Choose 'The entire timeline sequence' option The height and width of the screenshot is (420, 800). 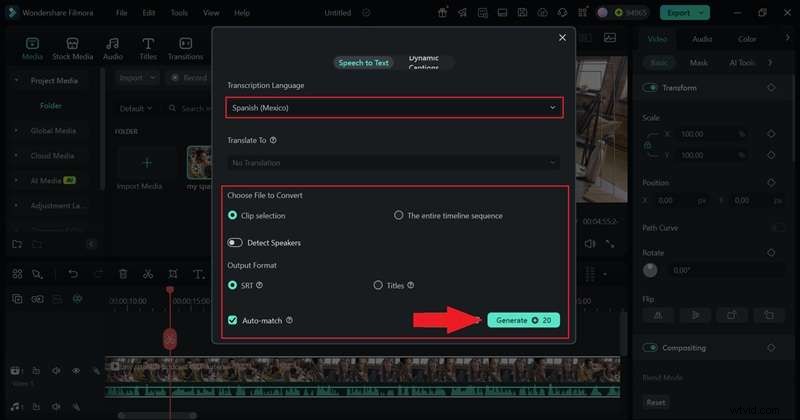(x=399, y=215)
